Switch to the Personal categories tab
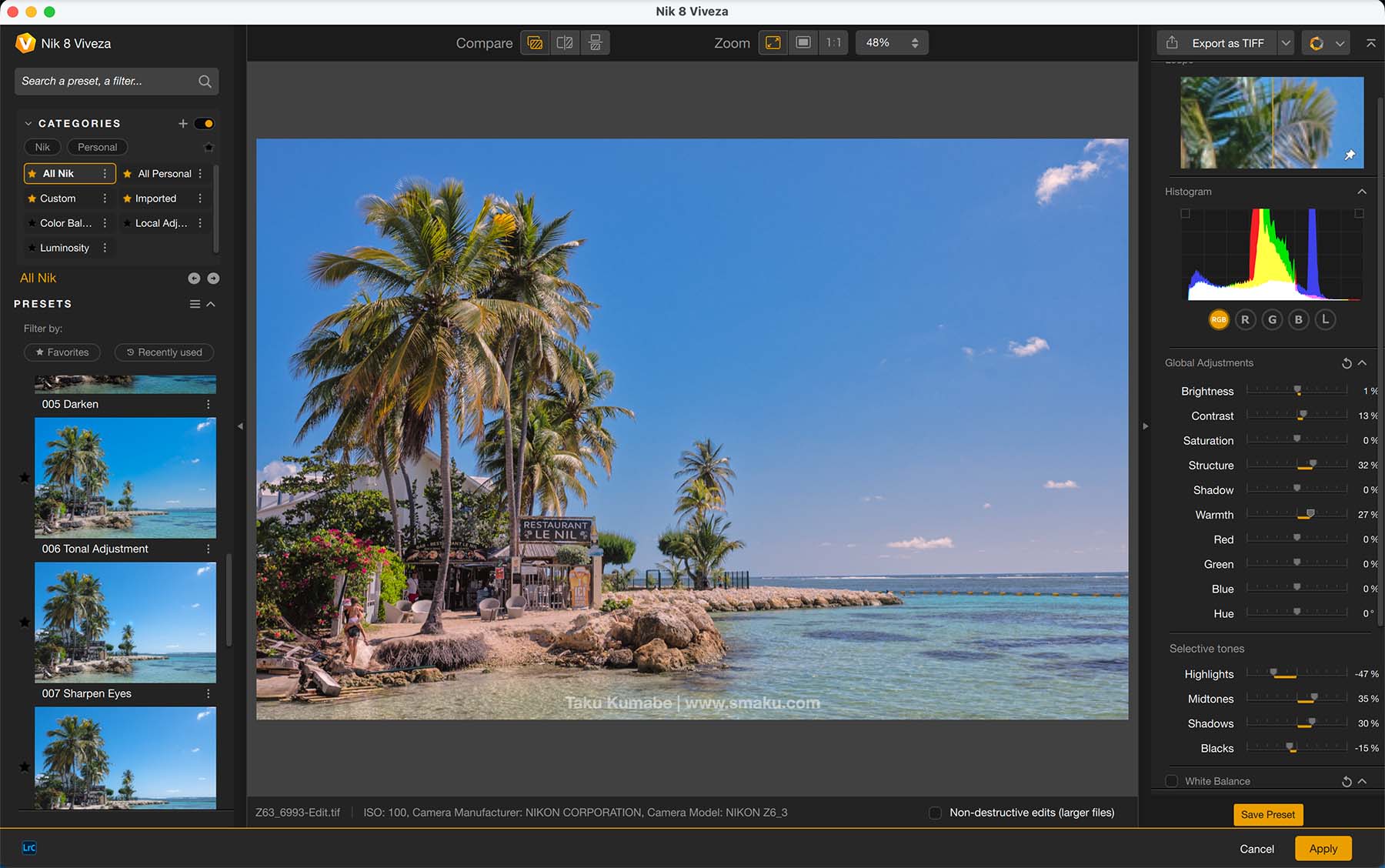Viewport: 1385px width, 868px height. click(97, 147)
